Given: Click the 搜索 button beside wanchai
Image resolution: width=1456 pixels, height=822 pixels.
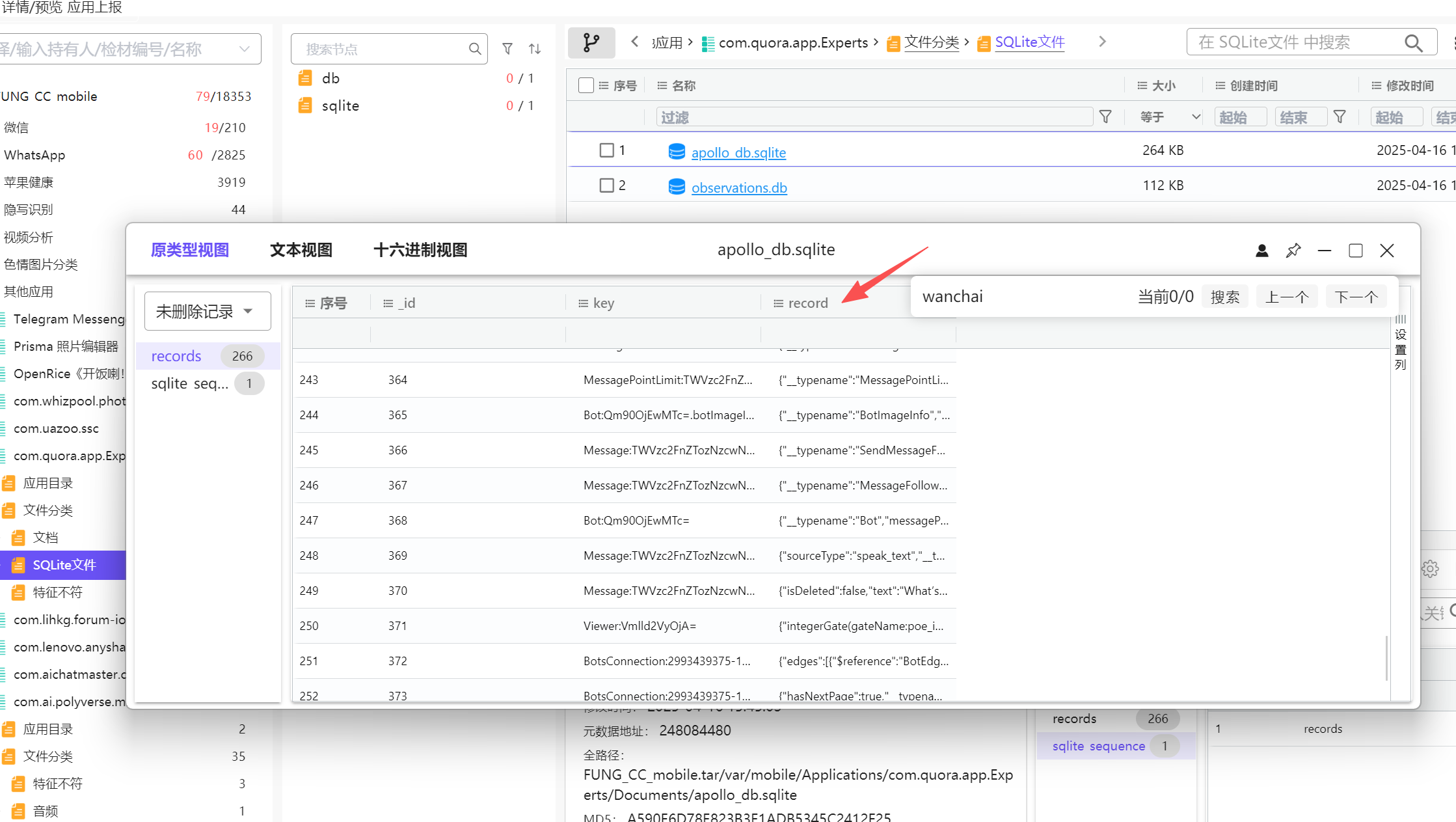Looking at the screenshot, I should pyautogui.click(x=1225, y=297).
